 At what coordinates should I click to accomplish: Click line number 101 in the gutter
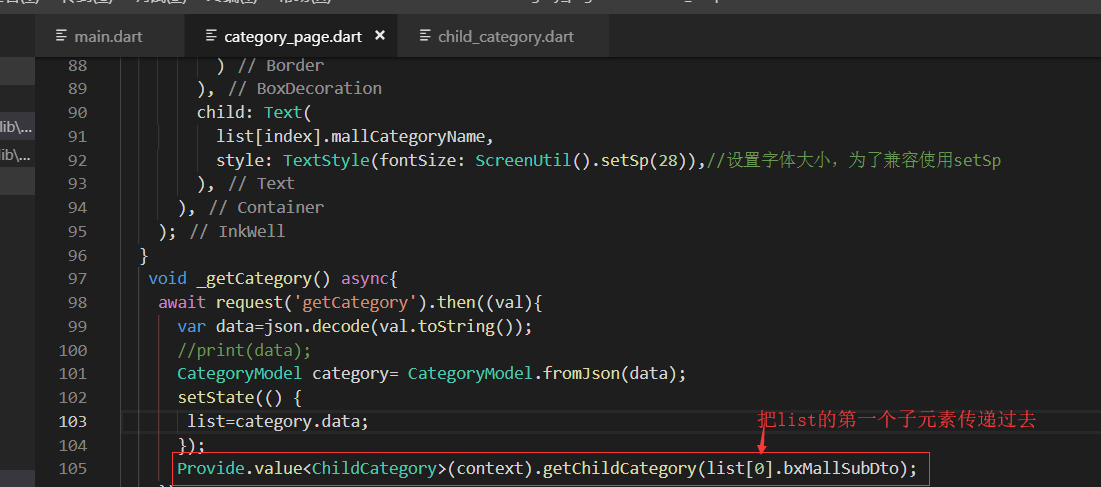coord(73,374)
